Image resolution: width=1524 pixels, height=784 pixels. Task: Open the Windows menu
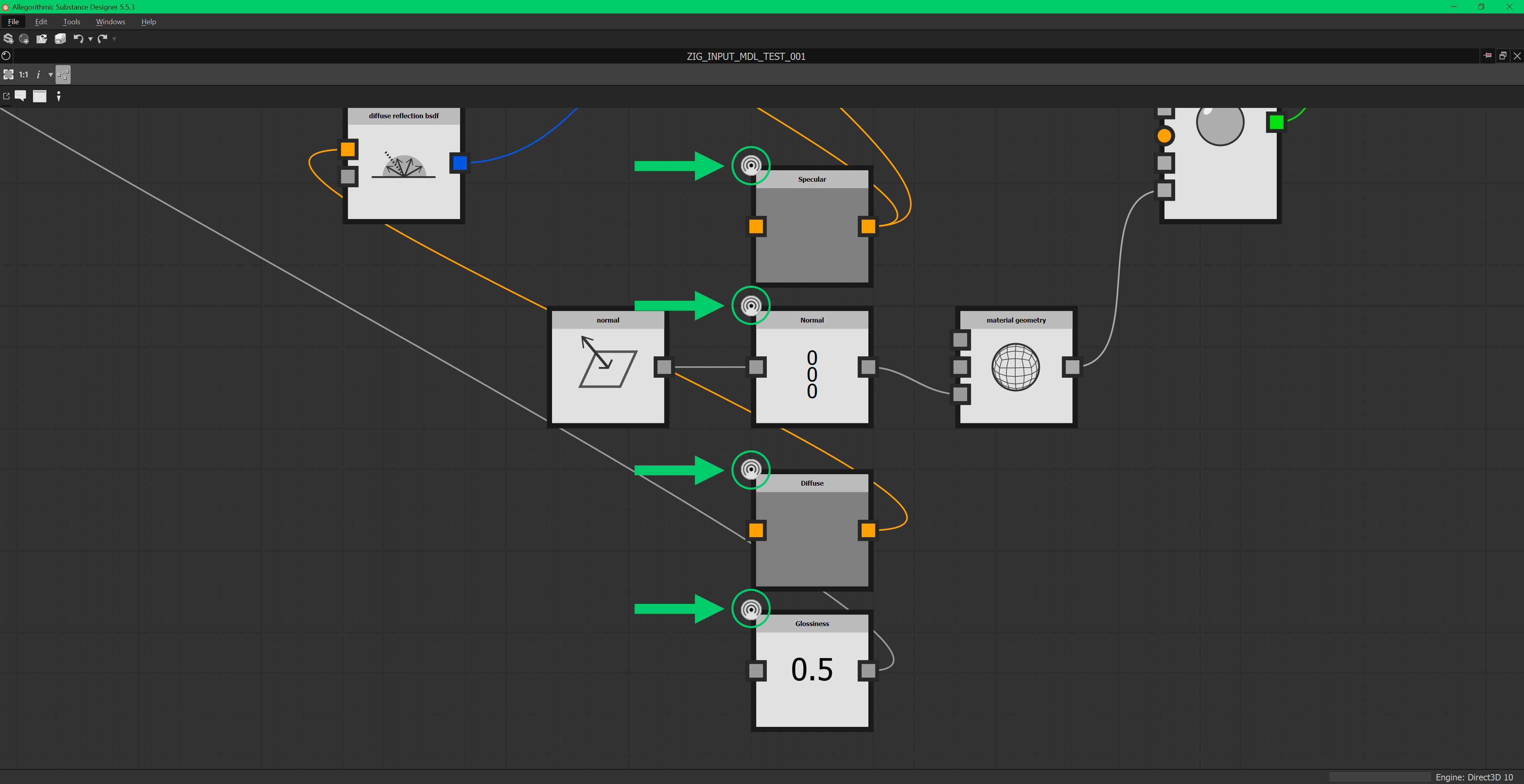point(111,22)
